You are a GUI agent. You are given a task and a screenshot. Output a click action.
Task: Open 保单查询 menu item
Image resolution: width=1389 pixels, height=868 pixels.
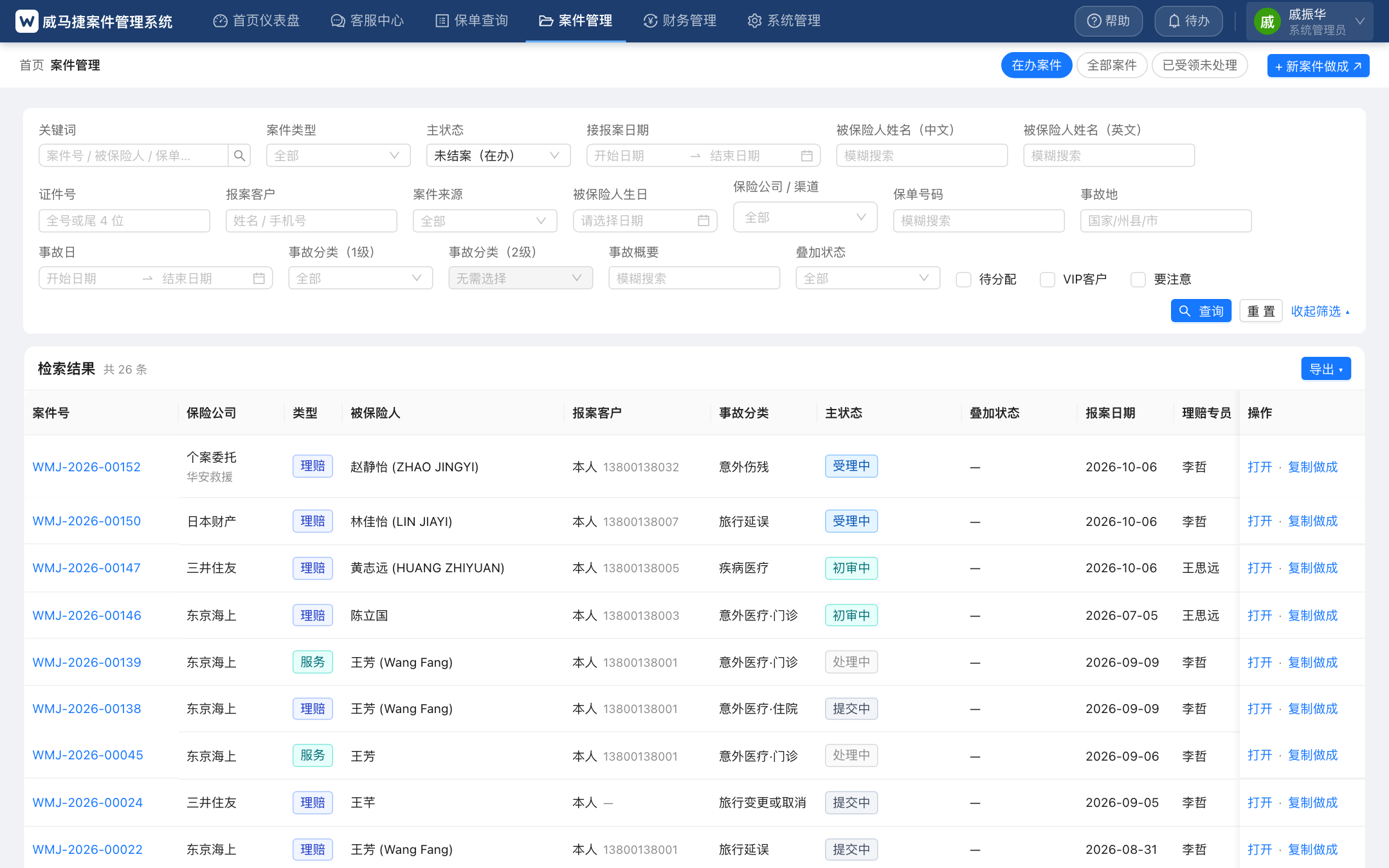(472, 21)
